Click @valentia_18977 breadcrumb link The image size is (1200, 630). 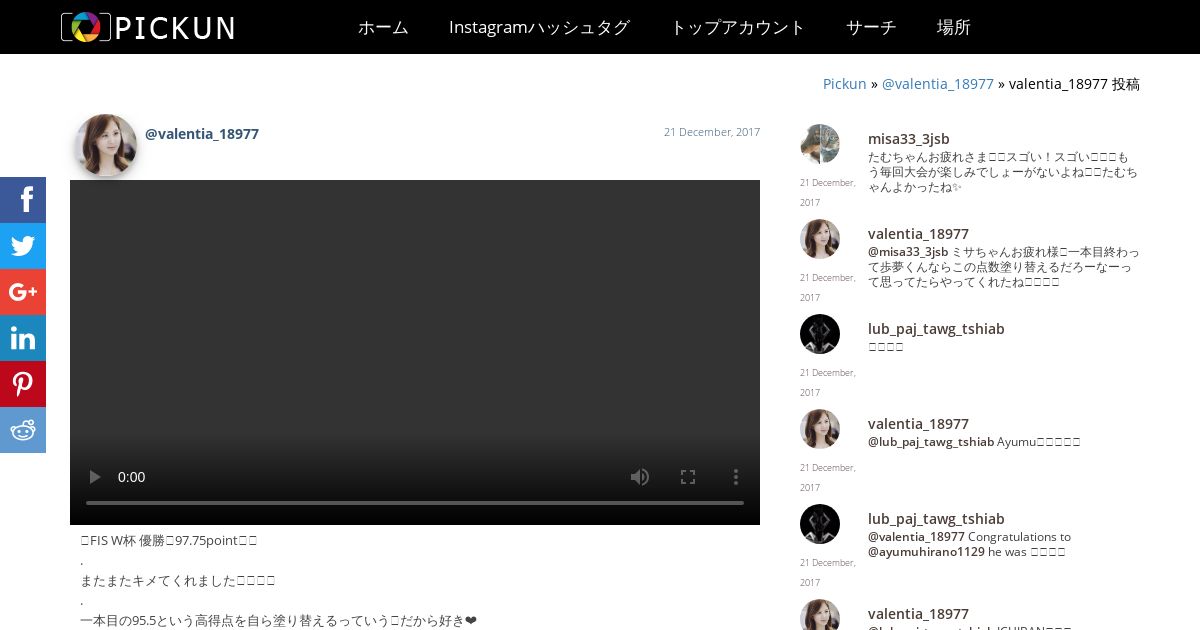[938, 84]
